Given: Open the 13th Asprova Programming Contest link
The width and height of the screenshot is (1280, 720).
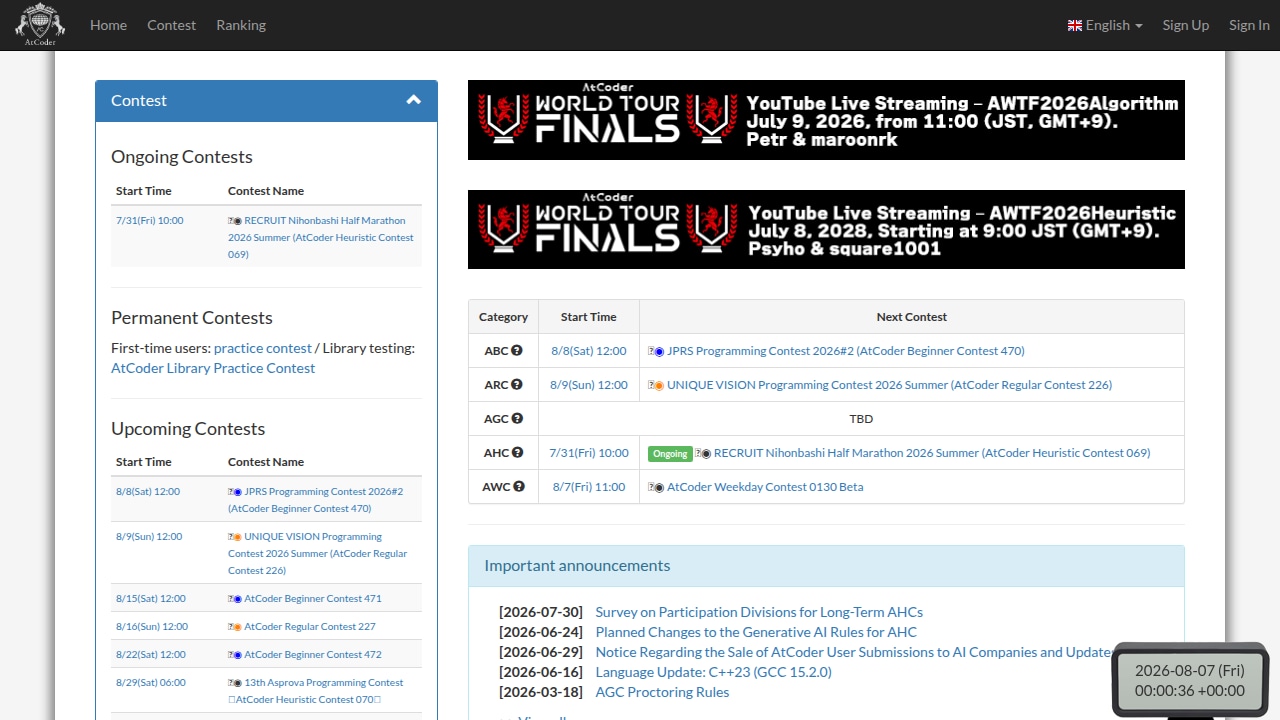Looking at the screenshot, I should (x=316, y=691).
